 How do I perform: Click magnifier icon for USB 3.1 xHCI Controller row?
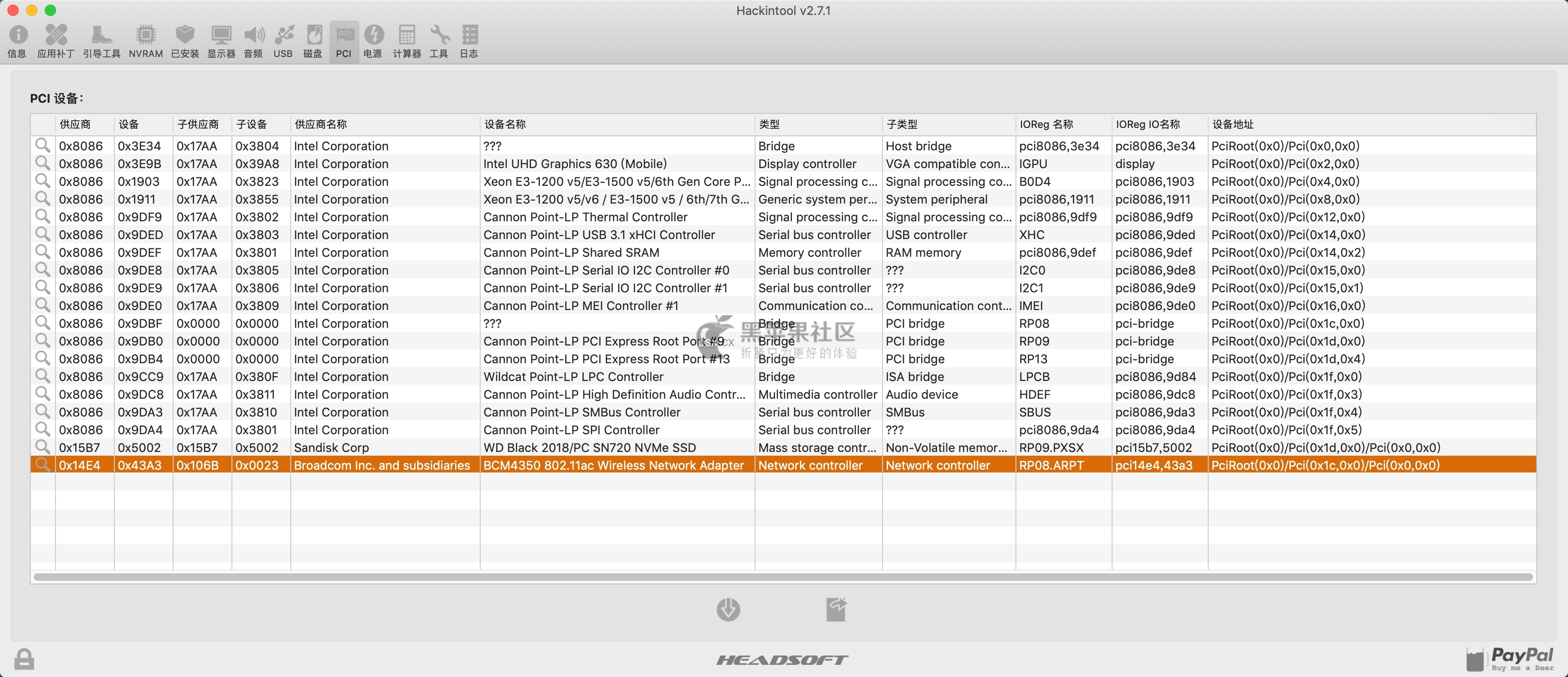42,234
